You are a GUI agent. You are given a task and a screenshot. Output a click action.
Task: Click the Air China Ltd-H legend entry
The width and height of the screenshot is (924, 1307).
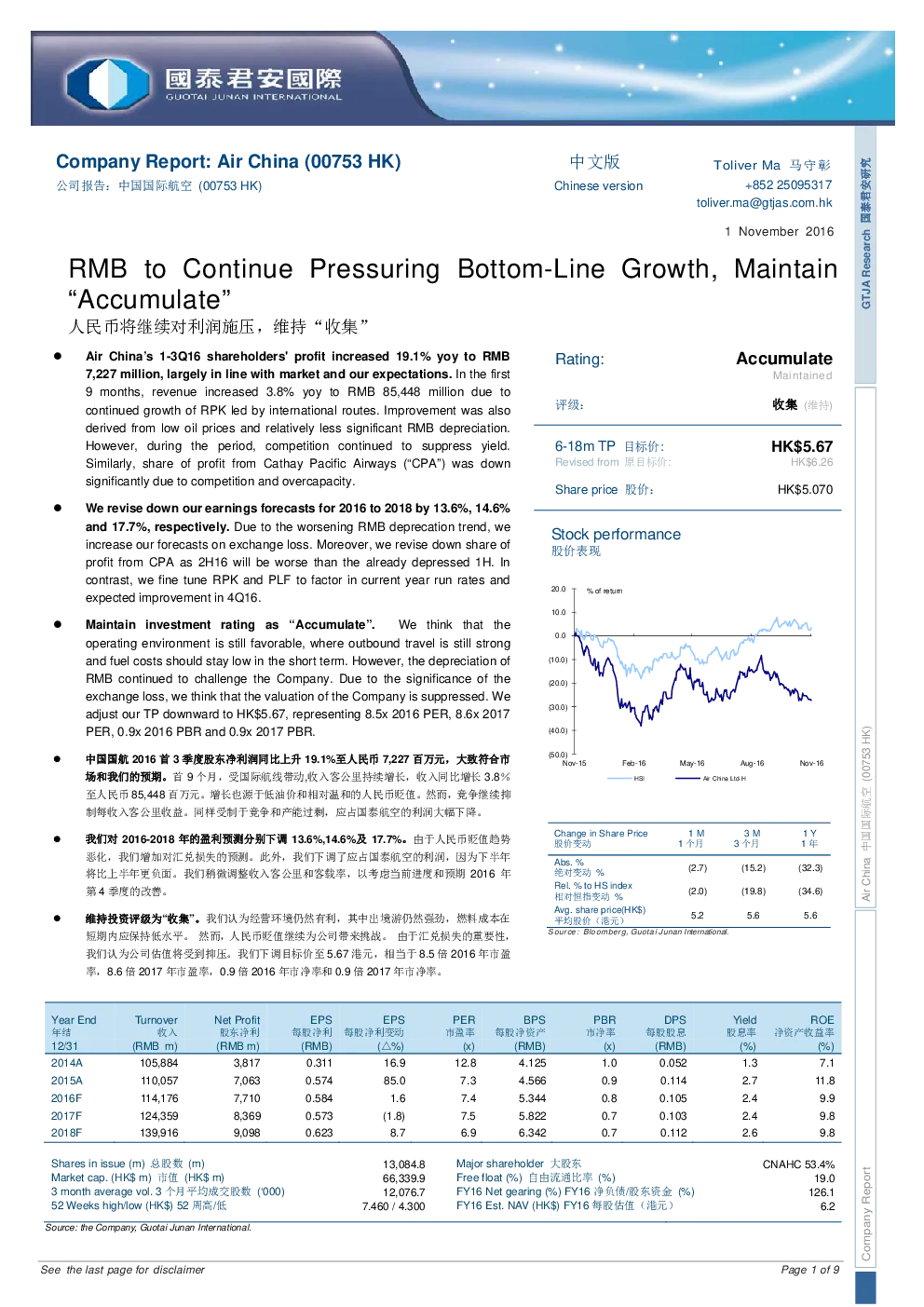(x=711, y=779)
